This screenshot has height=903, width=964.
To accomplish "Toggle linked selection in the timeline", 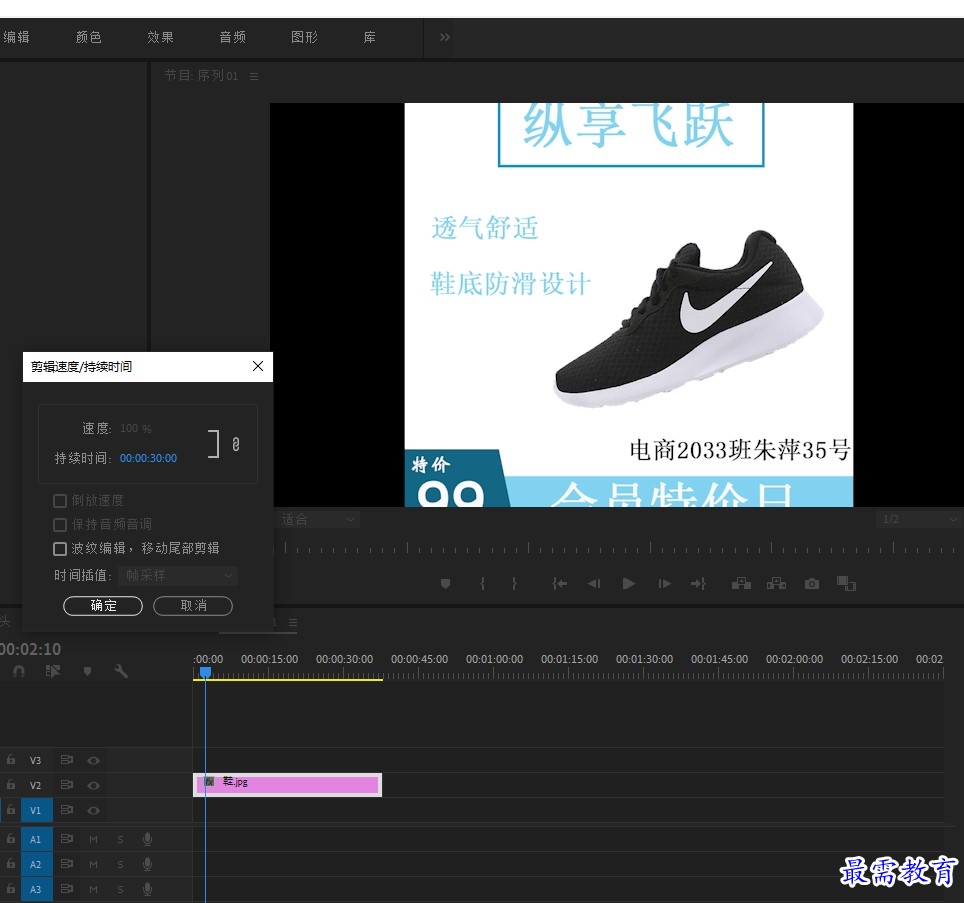I will coord(53,671).
